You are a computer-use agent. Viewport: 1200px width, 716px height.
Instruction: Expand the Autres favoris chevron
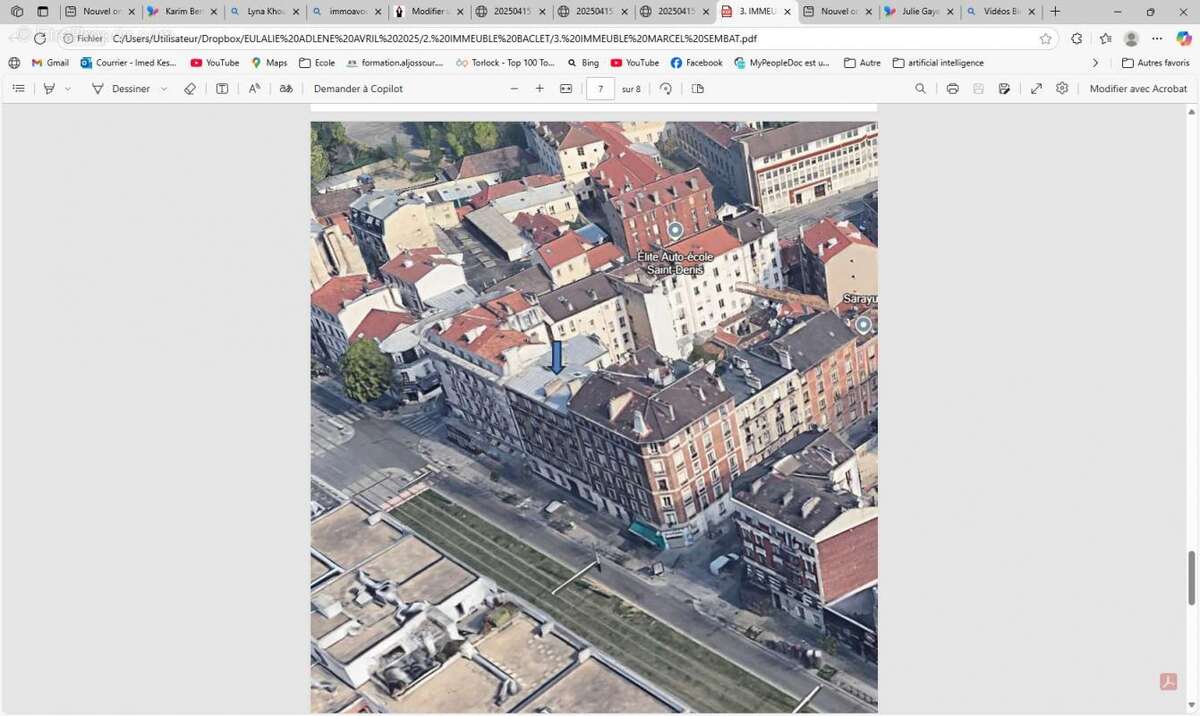(x=1095, y=62)
